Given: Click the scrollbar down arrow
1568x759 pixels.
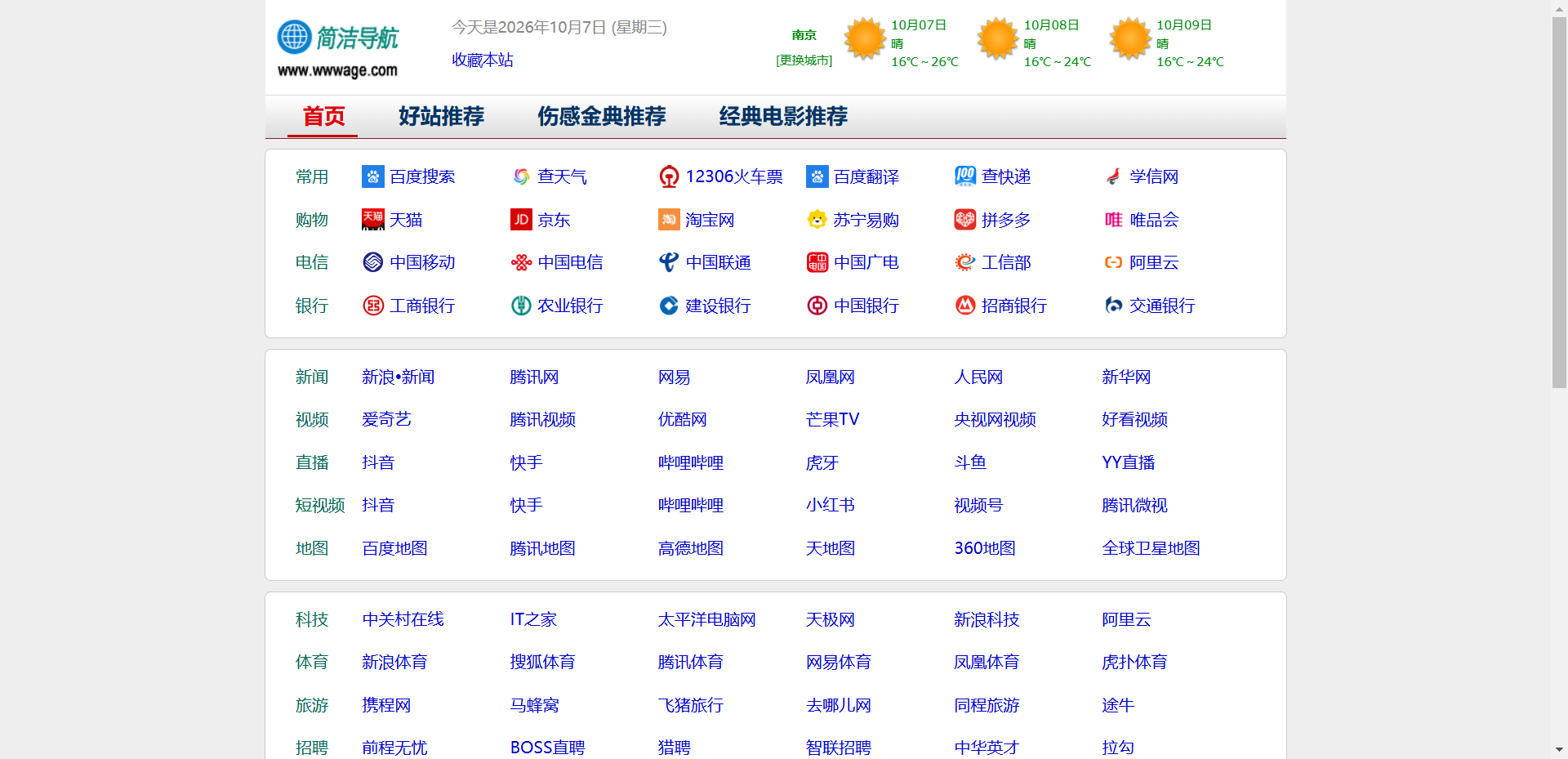Looking at the screenshot, I should (x=1559, y=749).
